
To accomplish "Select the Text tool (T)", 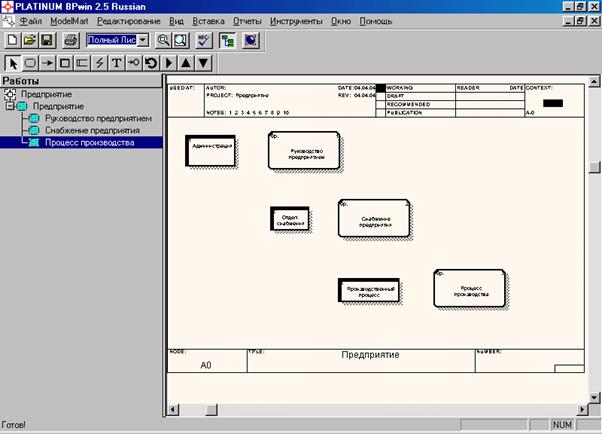I will coord(117,63).
